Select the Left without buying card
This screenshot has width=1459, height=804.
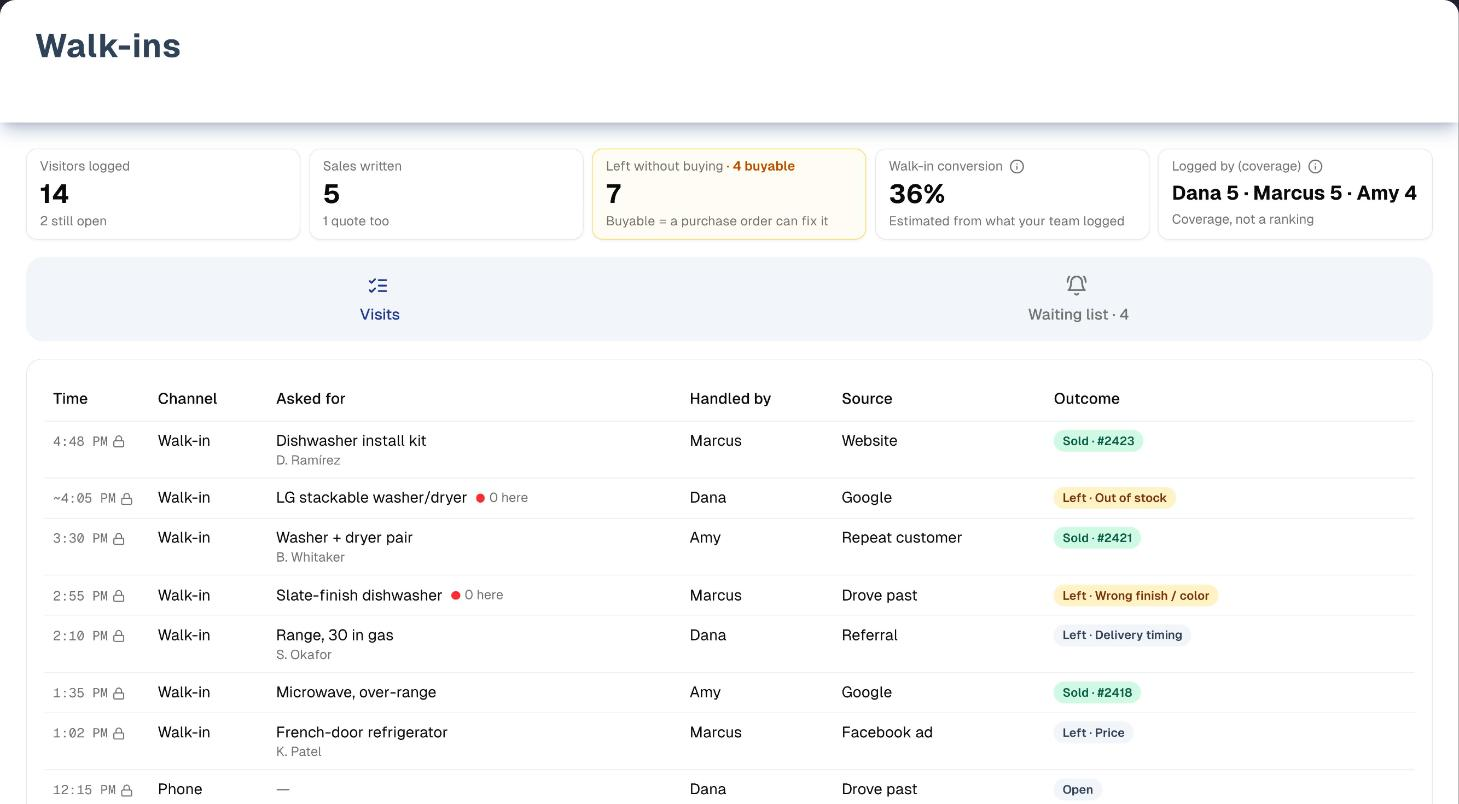coord(729,194)
